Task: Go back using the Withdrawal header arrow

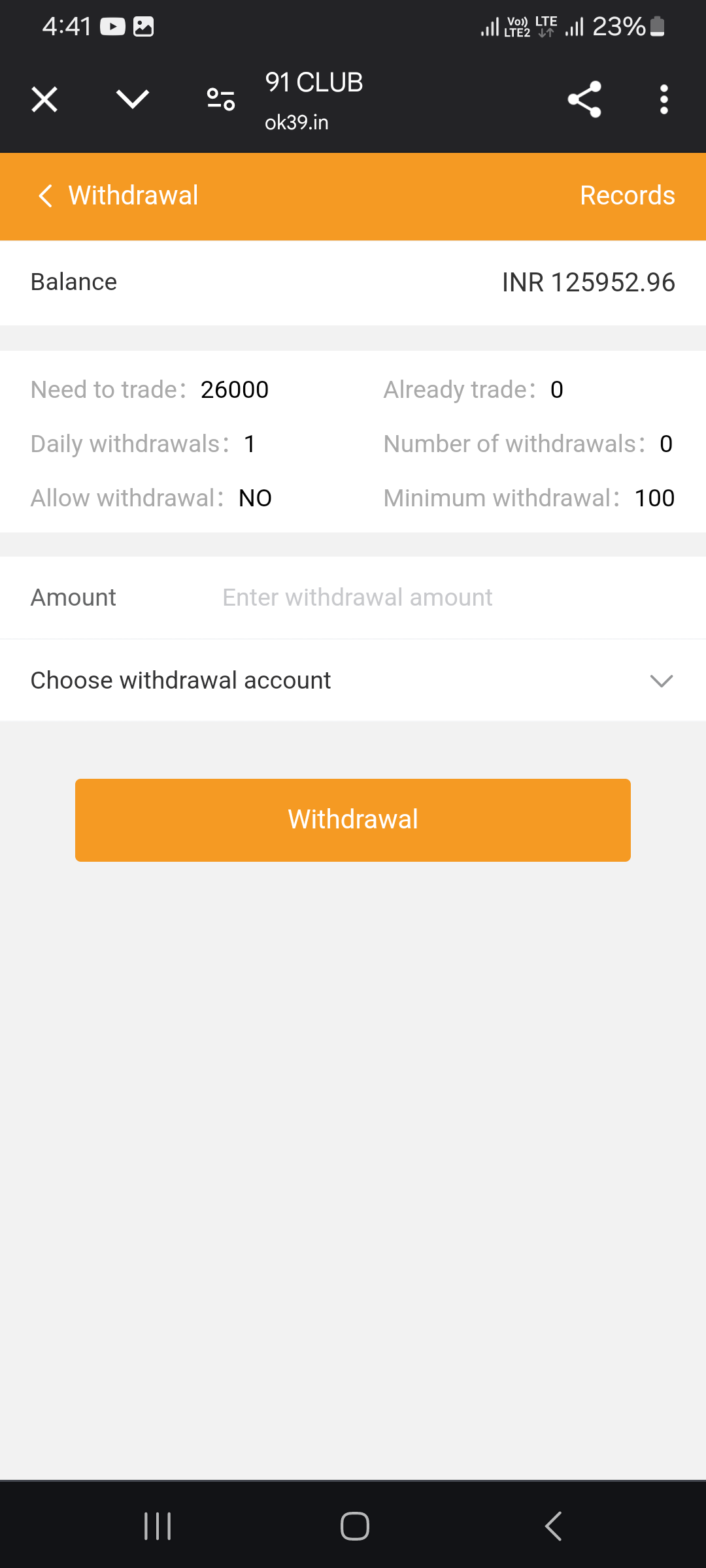Action: [x=45, y=195]
